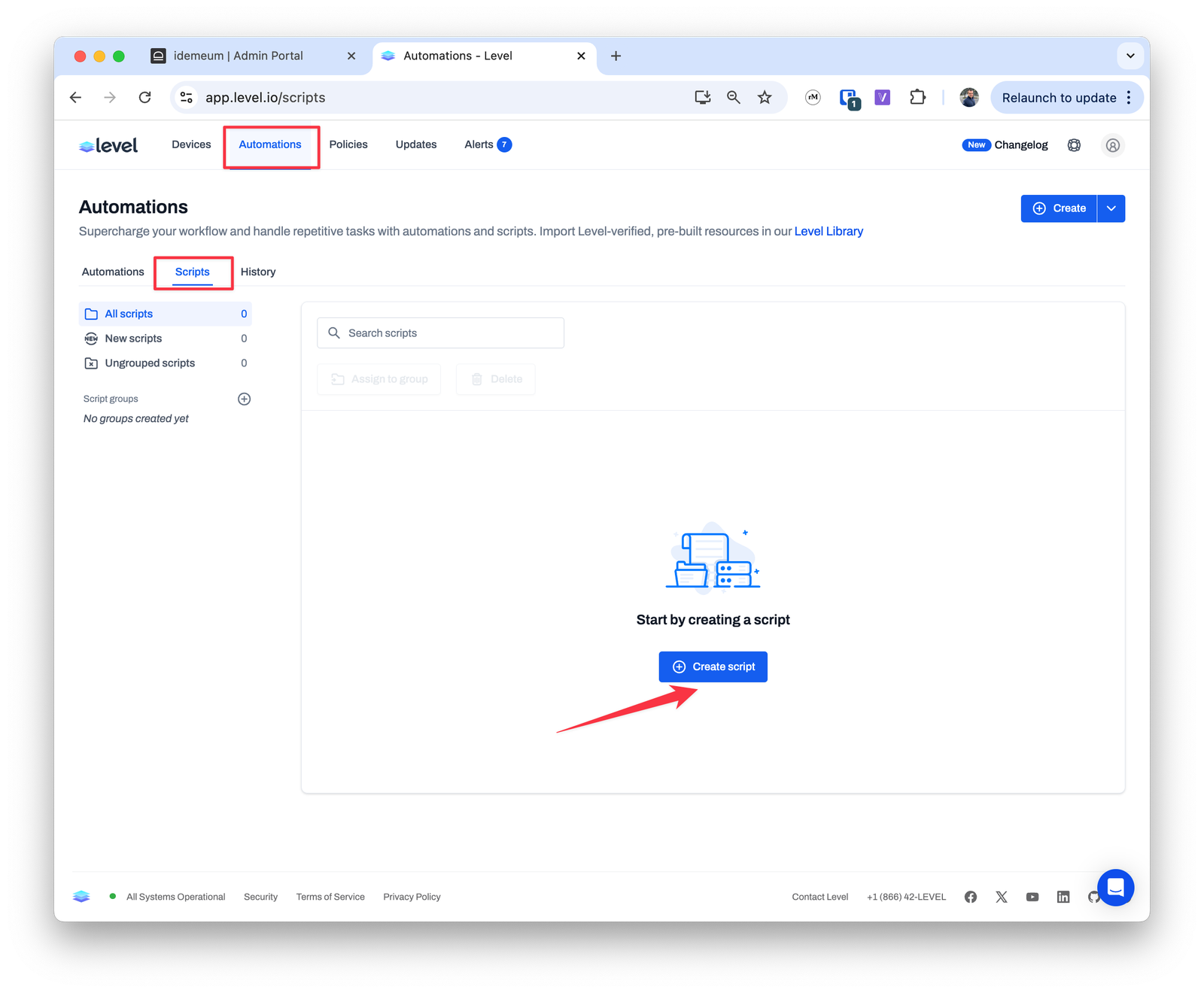The image size is (1204, 993).
Task: Open the Policies menu
Action: pos(348,144)
